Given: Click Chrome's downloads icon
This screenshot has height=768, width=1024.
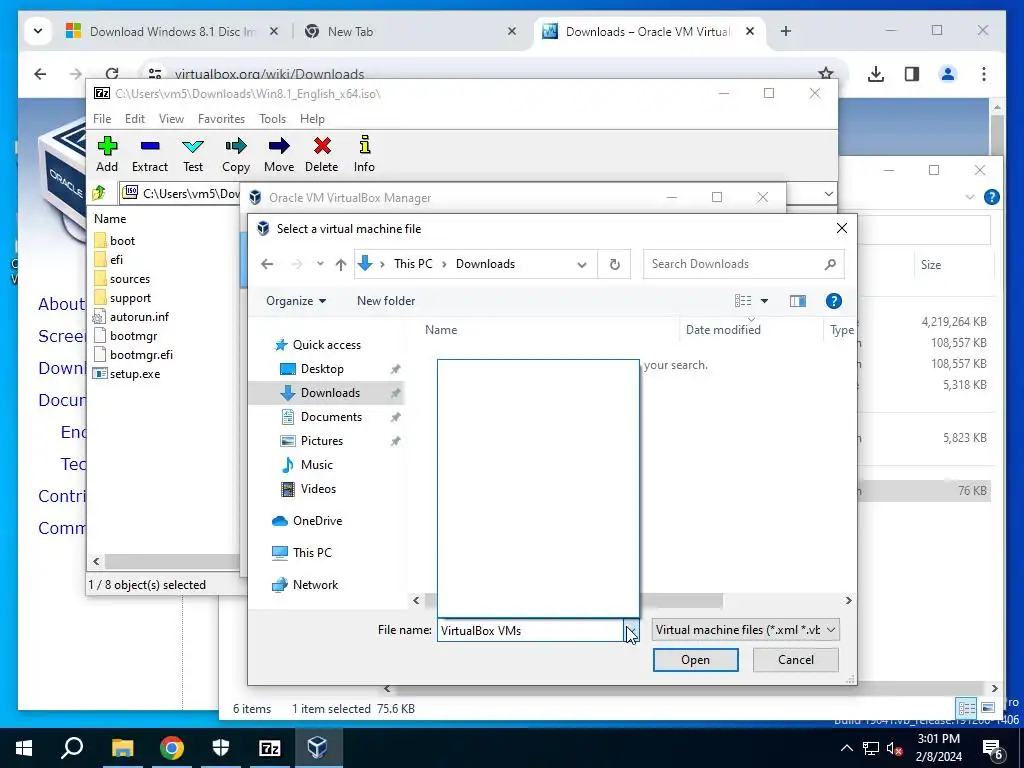Looking at the screenshot, I should (876, 74).
